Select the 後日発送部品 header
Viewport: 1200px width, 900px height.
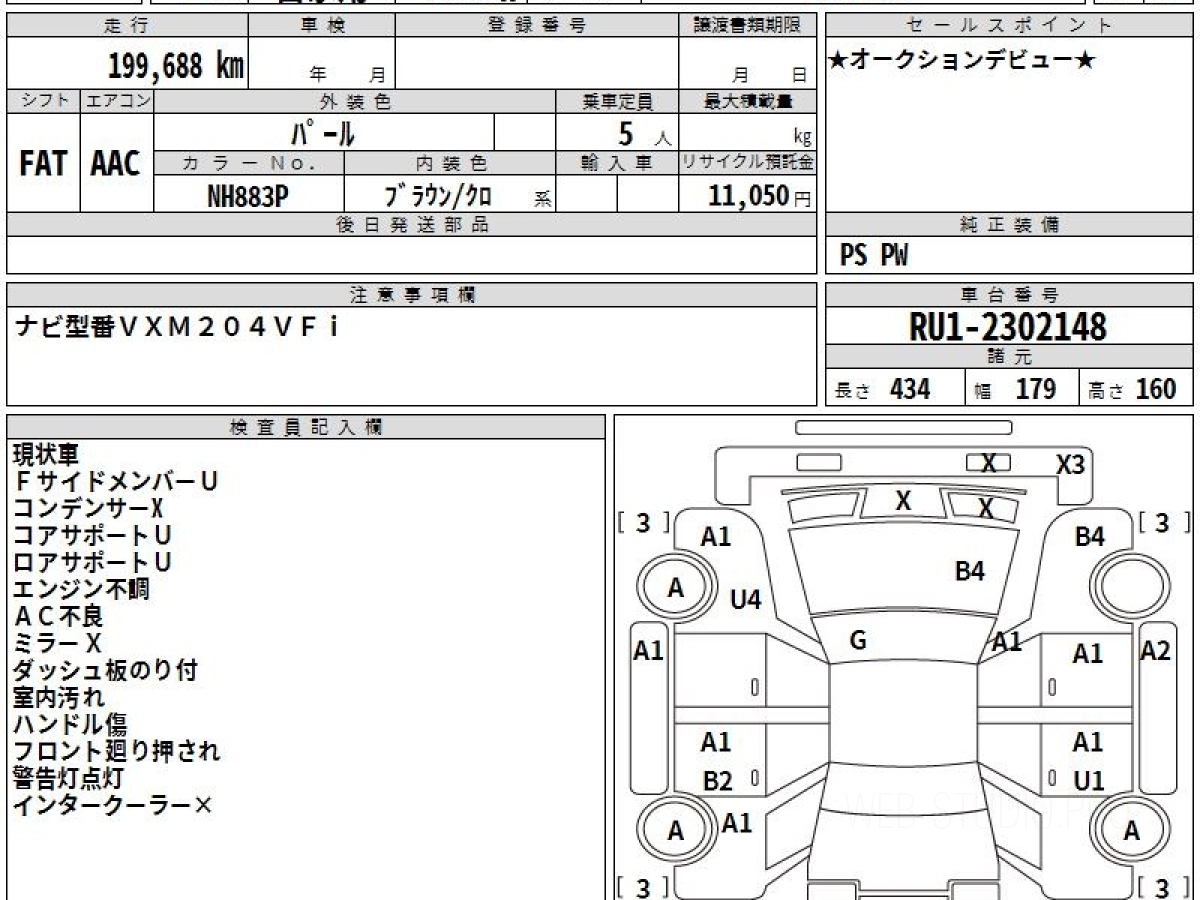[x=412, y=225]
